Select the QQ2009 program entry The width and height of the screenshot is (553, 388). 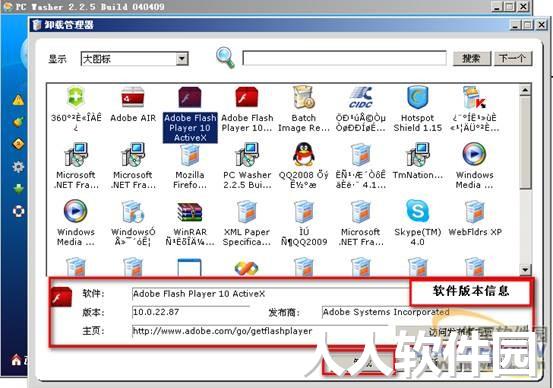click(x=304, y=224)
